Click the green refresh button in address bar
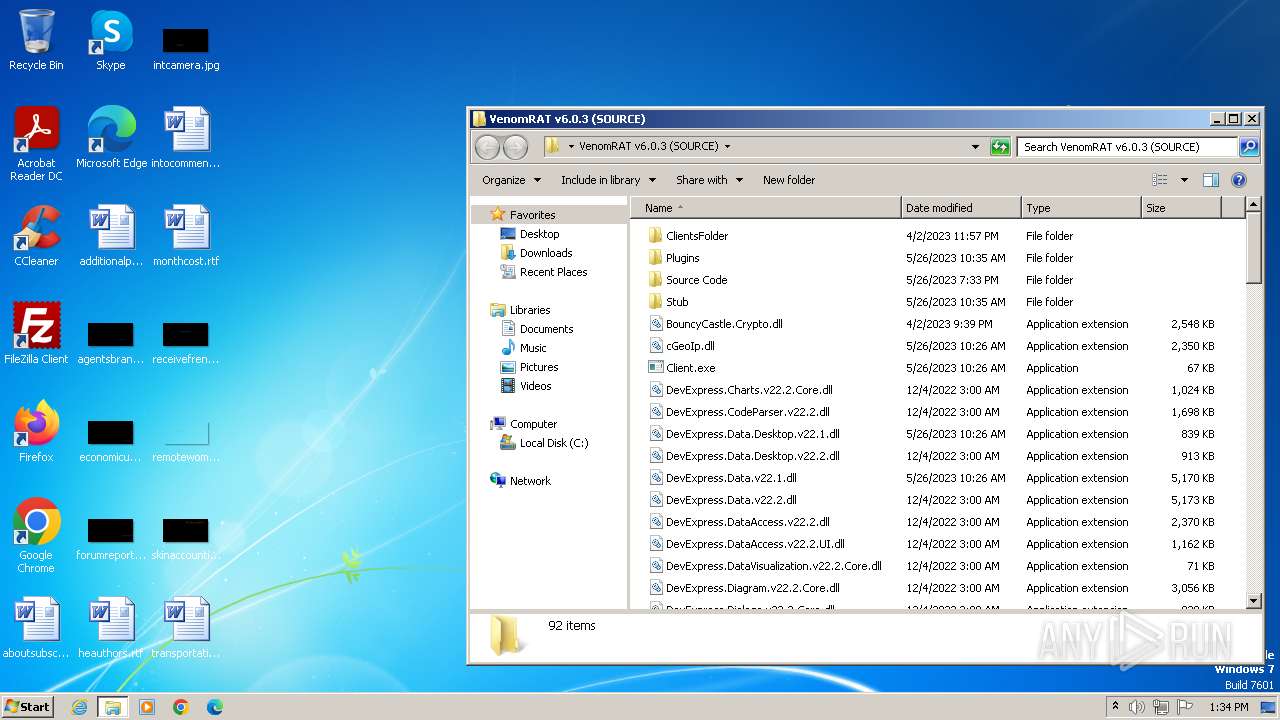 (1000, 147)
